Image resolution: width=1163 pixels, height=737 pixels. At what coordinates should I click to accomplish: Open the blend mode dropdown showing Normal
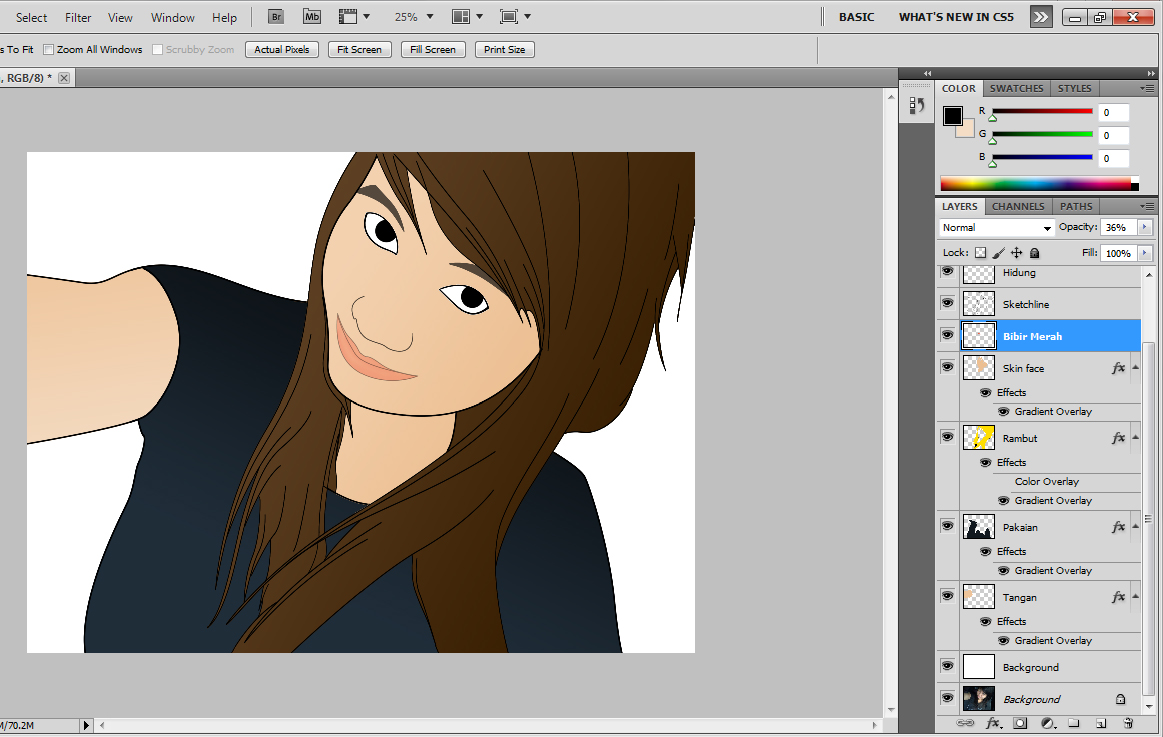pyautogui.click(x=997, y=228)
